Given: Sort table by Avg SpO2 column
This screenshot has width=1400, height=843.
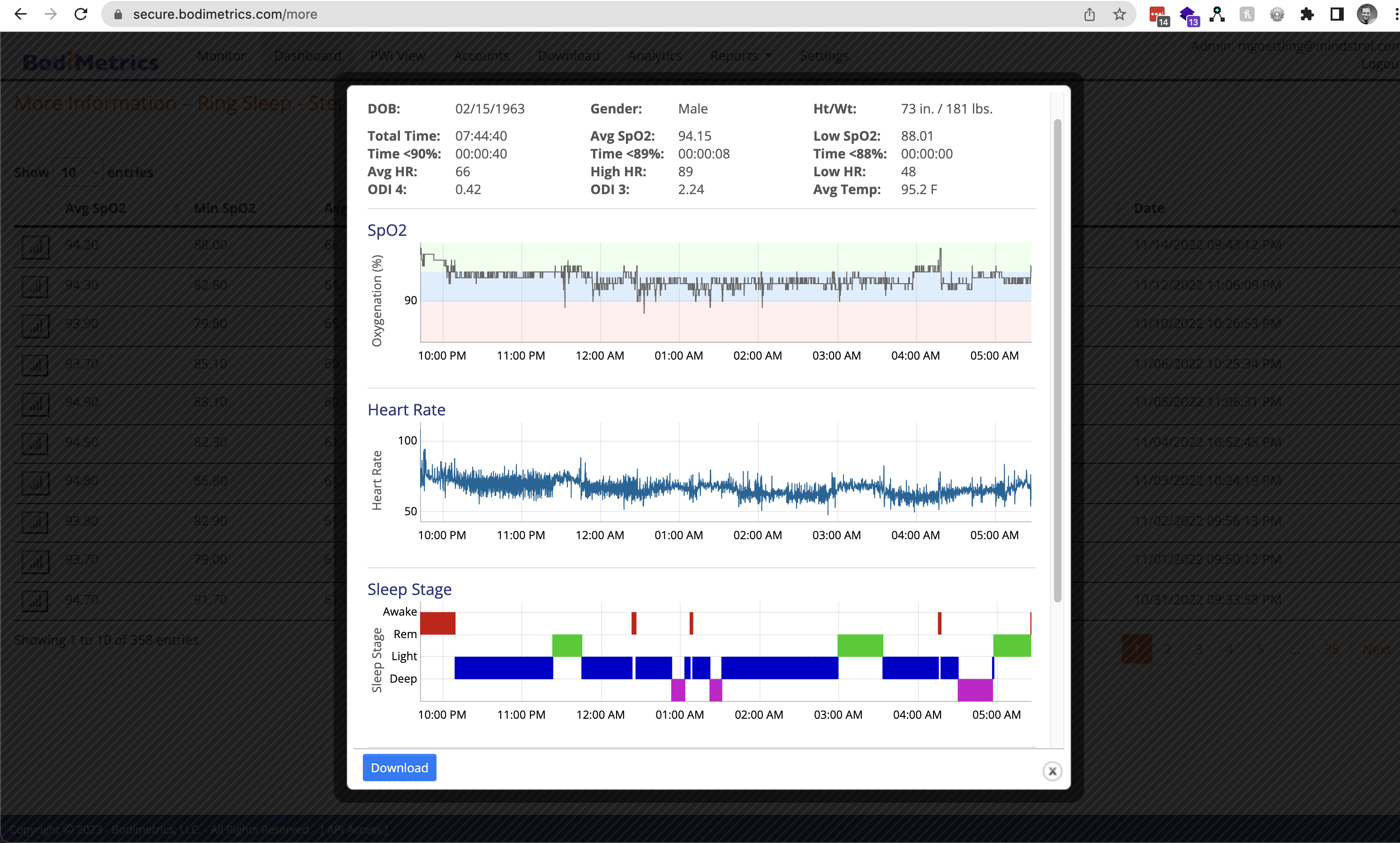Looking at the screenshot, I should click(x=96, y=208).
